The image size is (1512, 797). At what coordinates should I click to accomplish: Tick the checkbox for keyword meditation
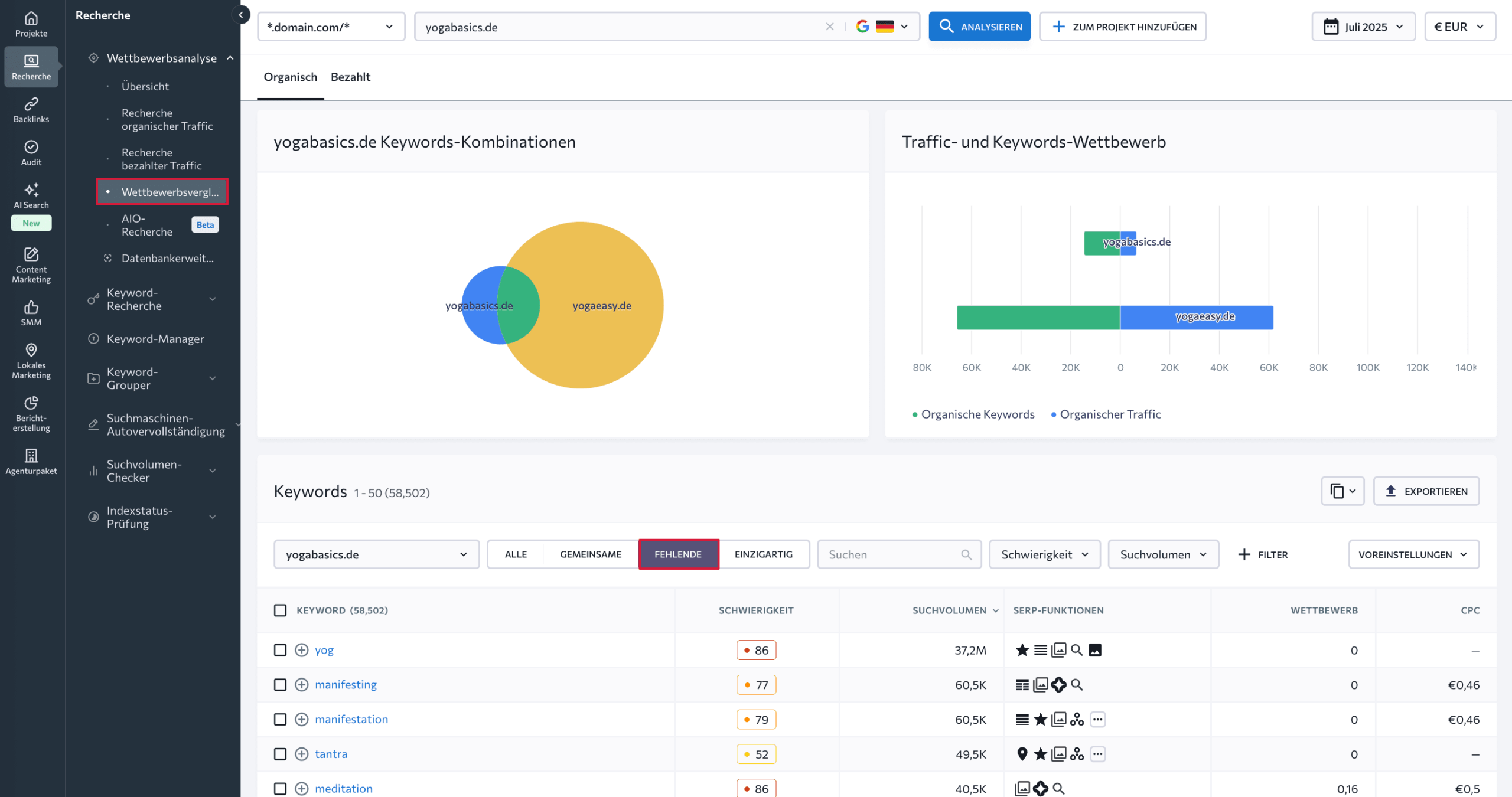pos(281,789)
